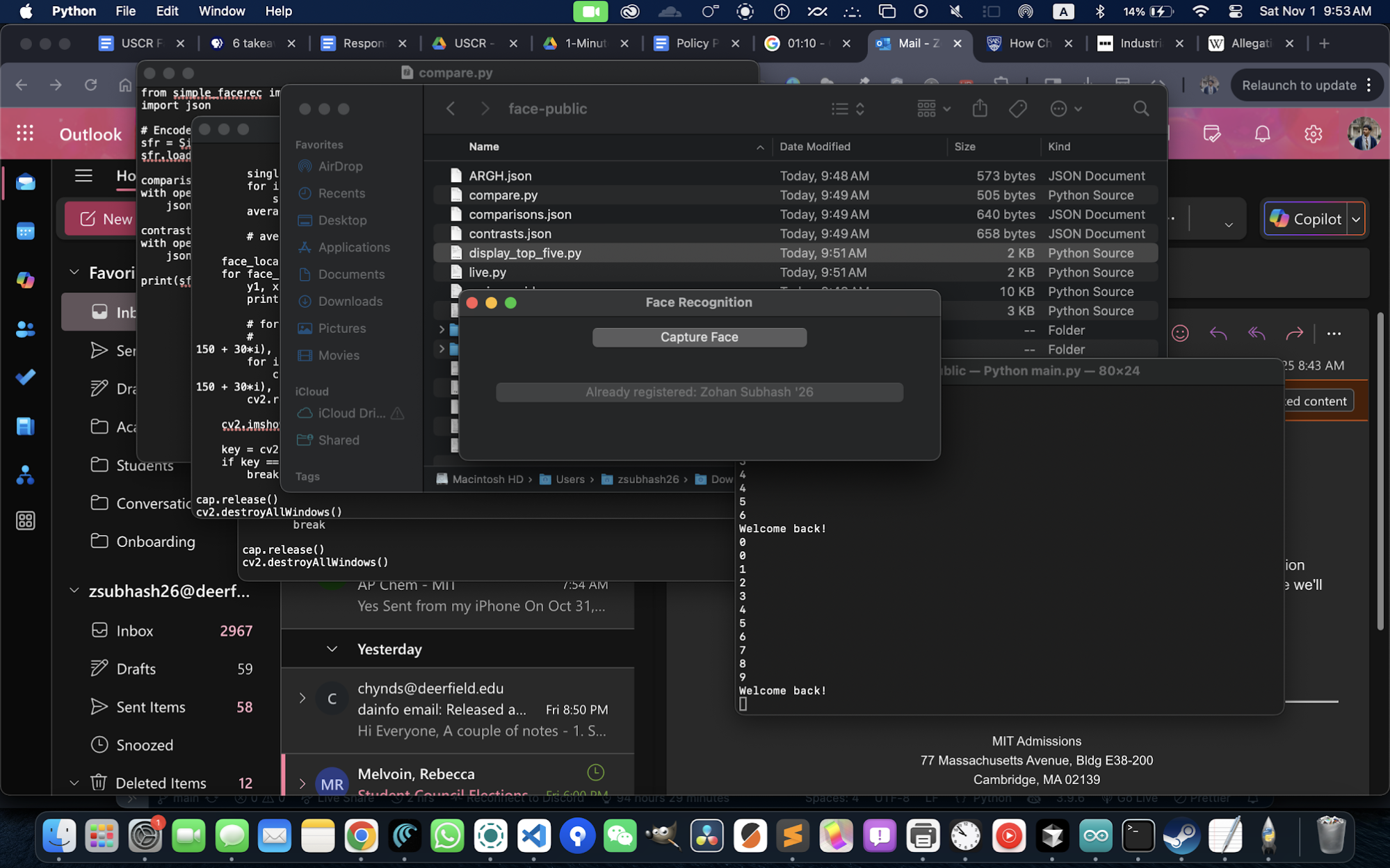Open Visual Studio Code from the Dock
1390x868 pixels.
534,835
